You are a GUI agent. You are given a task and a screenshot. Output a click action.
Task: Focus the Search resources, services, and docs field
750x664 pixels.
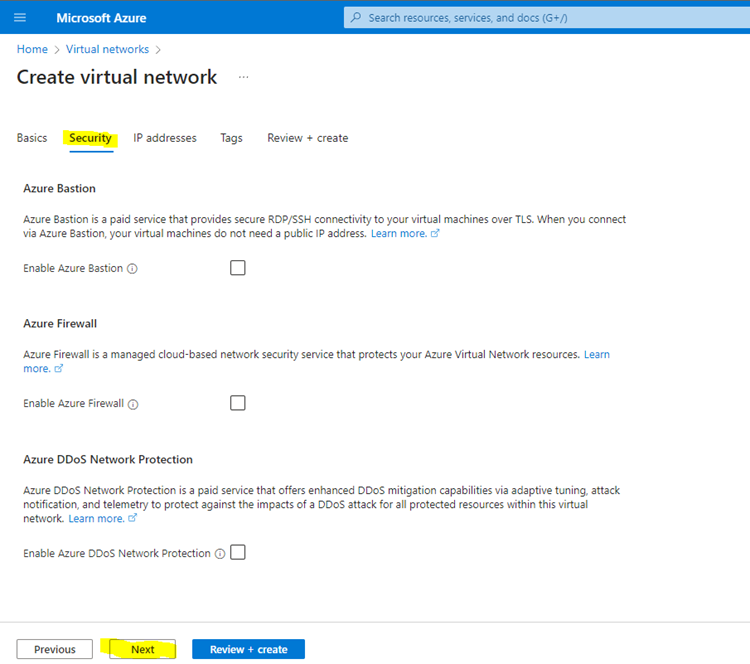(547, 18)
